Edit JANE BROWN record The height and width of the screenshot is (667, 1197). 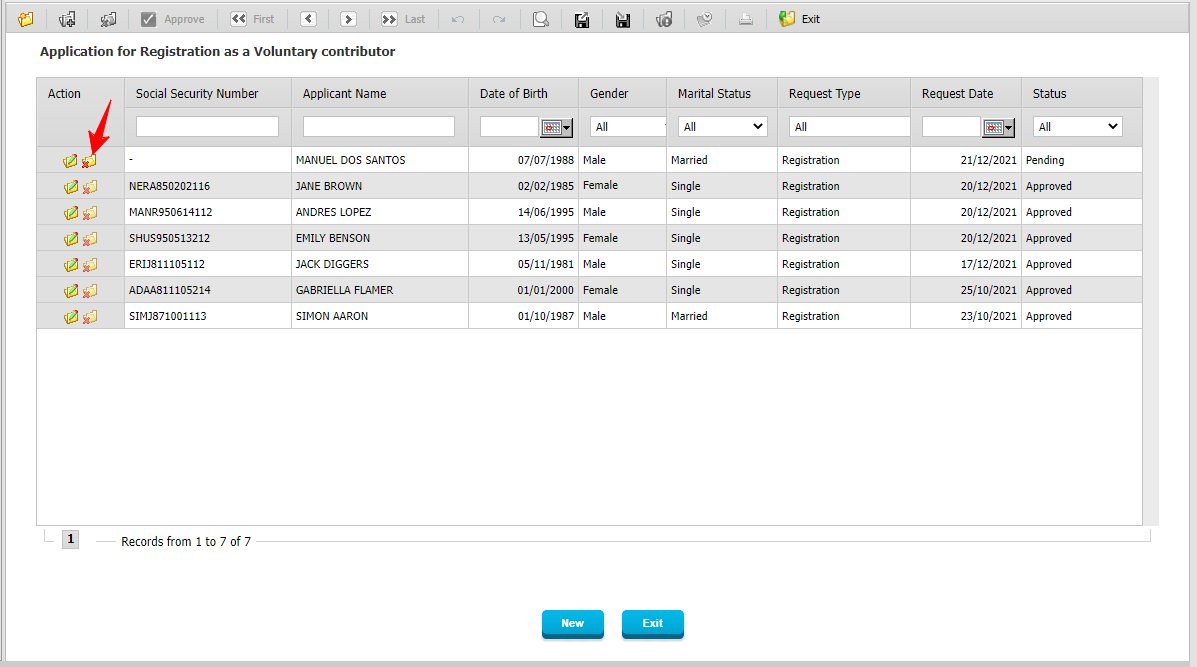pyautogui.click(x=70, y=187)
